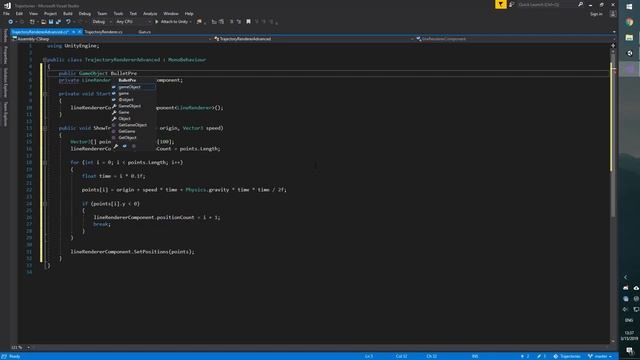Screen dimensions: 640x360
Task: Click the Open File toolbar icon
Action: click(43, 22)
